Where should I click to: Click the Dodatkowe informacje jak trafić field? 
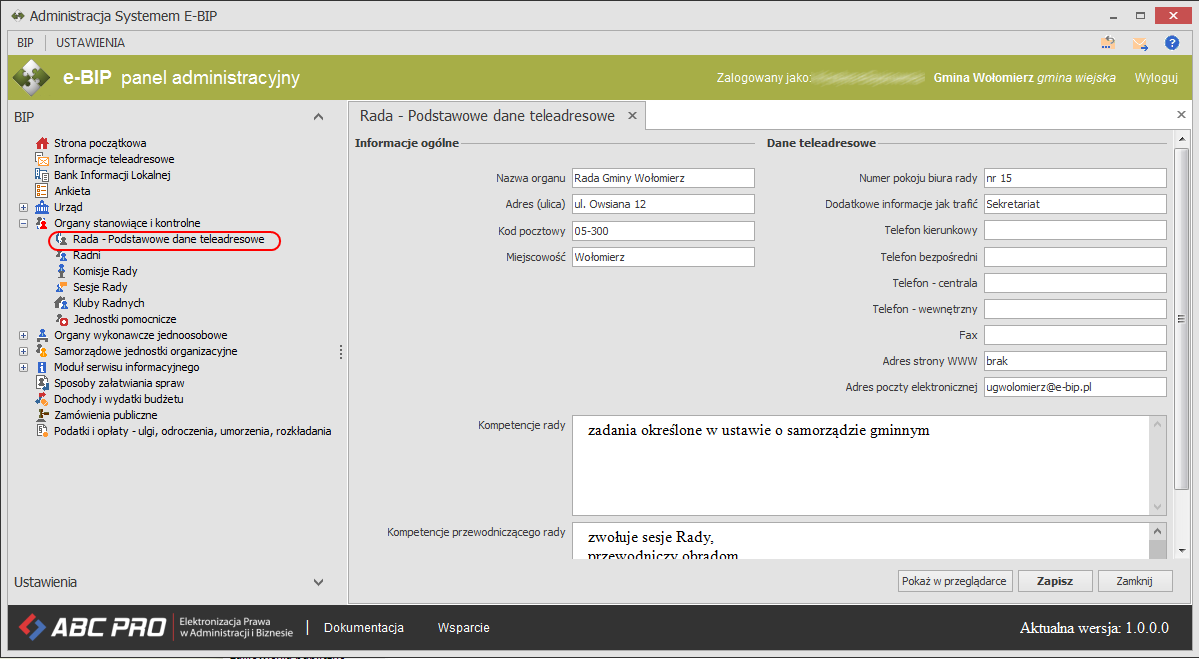(1075, 204)
